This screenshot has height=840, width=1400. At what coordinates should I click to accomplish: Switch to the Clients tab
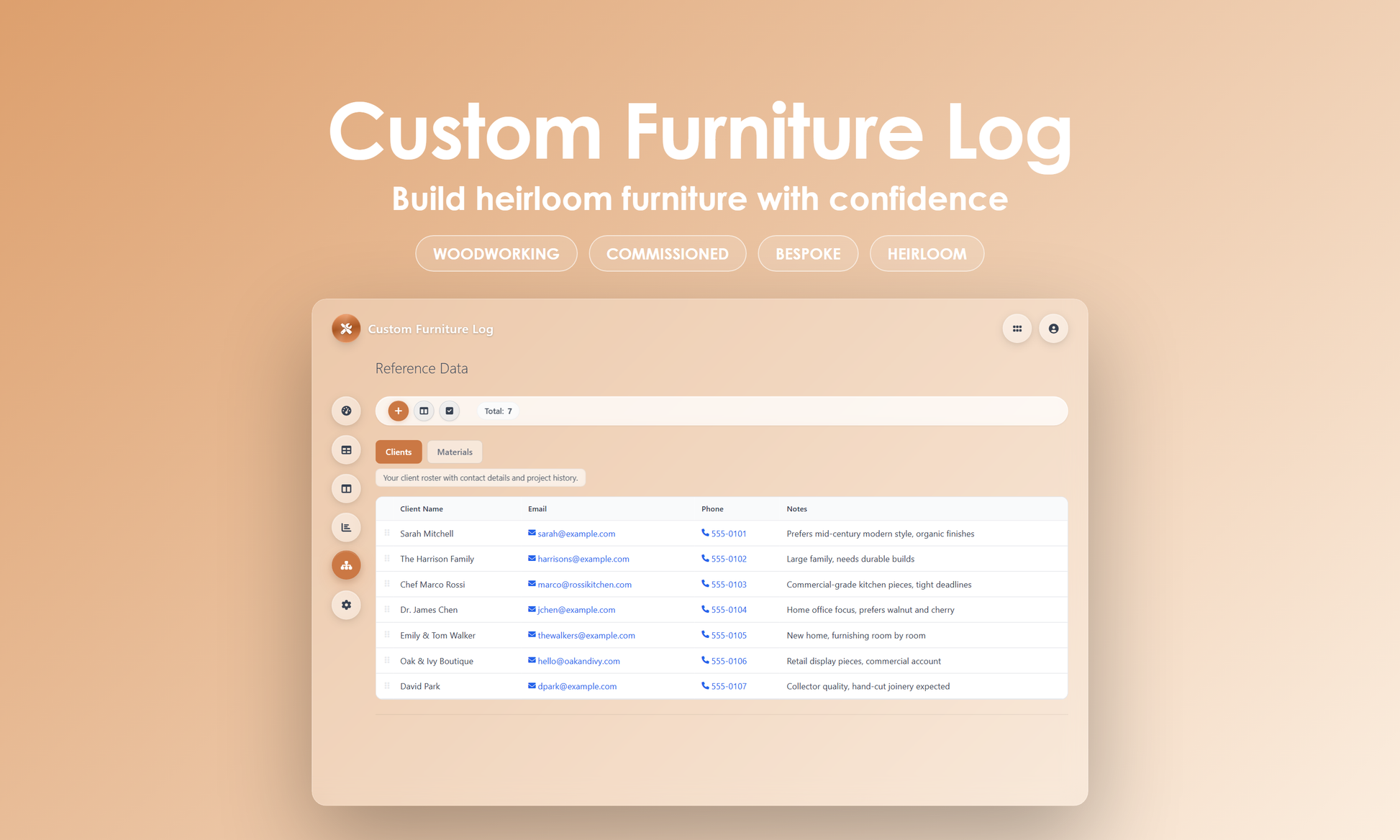[x=399, y=452]
